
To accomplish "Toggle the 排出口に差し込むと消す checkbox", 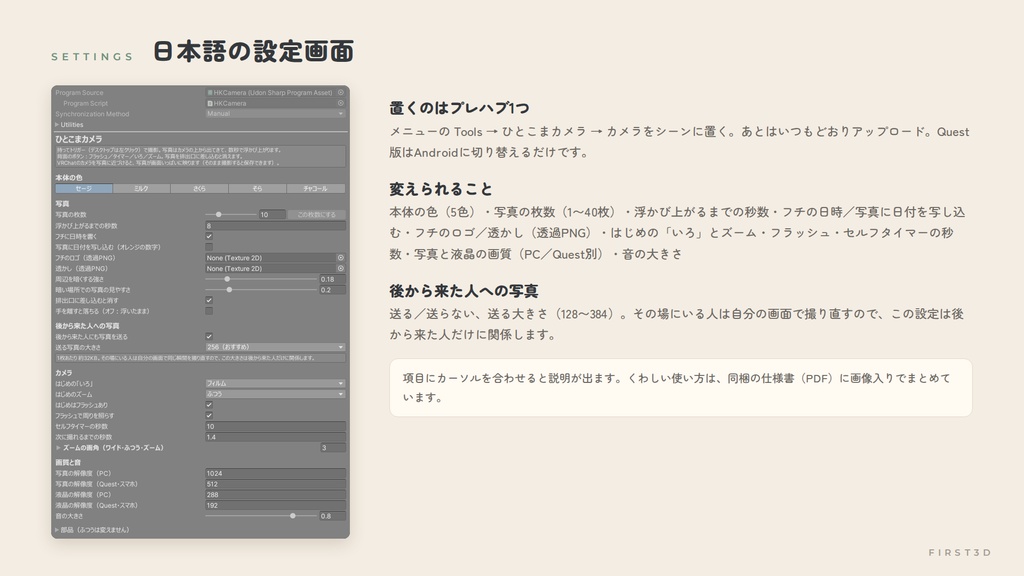I will [x=209, y=300].
